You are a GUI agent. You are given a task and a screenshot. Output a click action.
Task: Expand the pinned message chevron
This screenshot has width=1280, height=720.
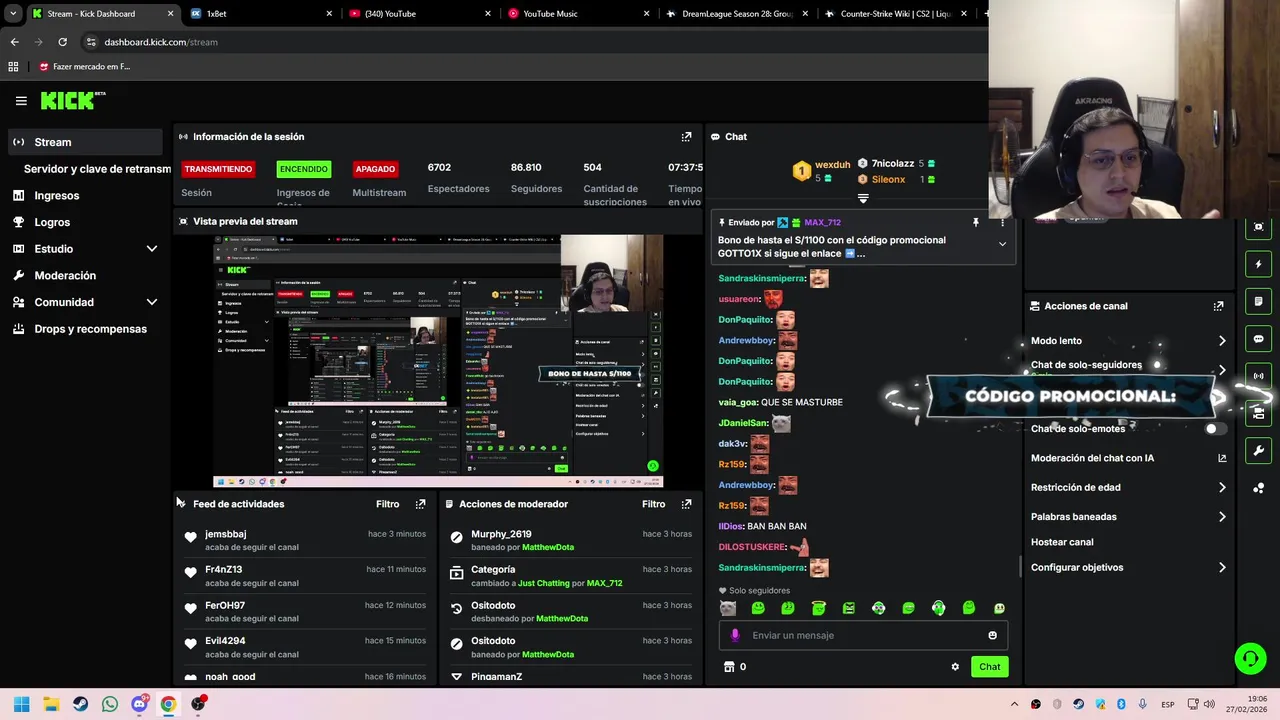[1002, 244]
